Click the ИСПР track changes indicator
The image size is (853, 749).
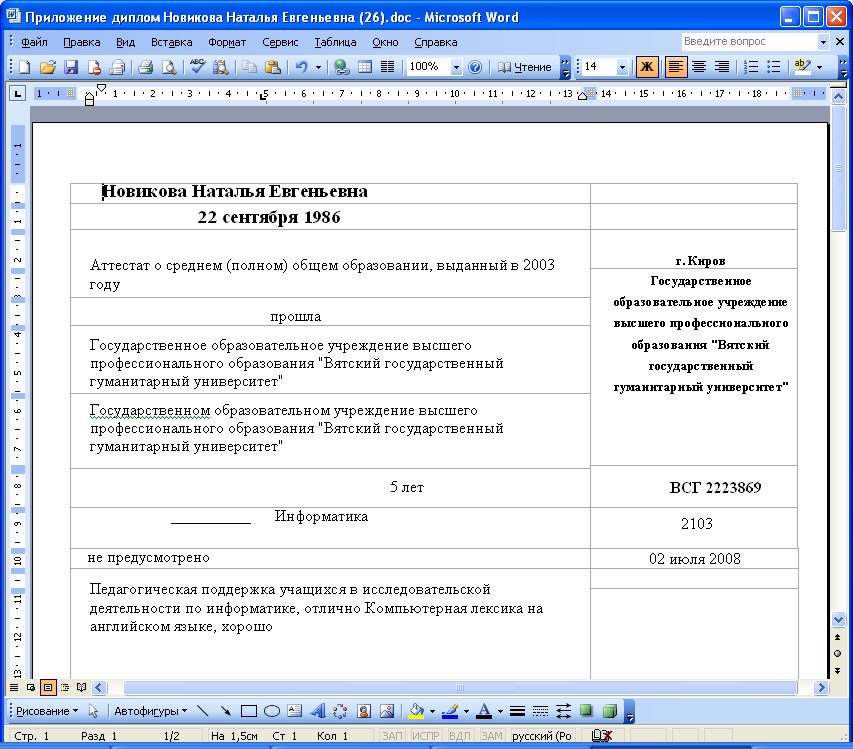tap(425, 735)
